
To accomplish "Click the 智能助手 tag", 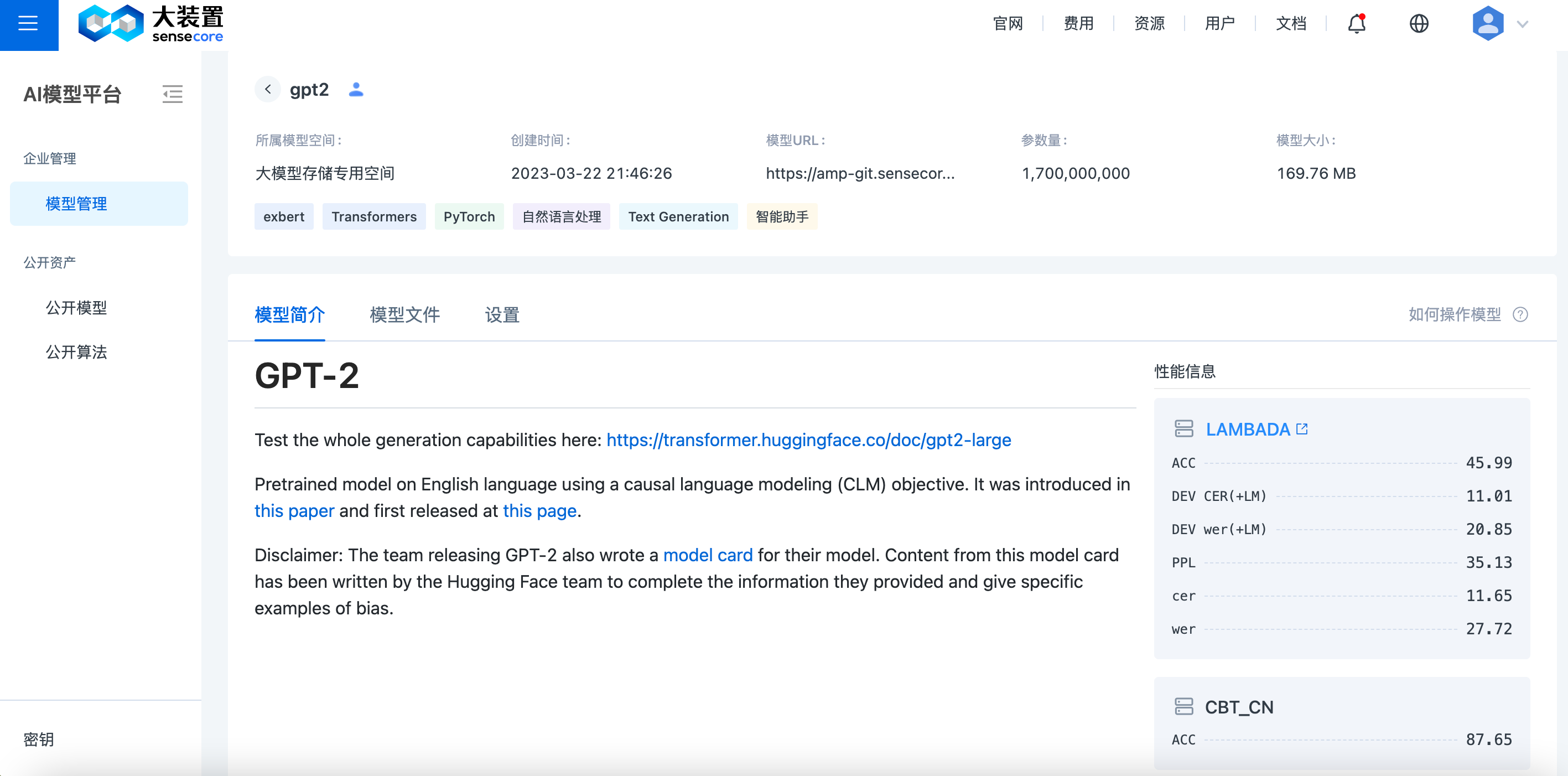I will pyautogui.click(x=782, y=217).
